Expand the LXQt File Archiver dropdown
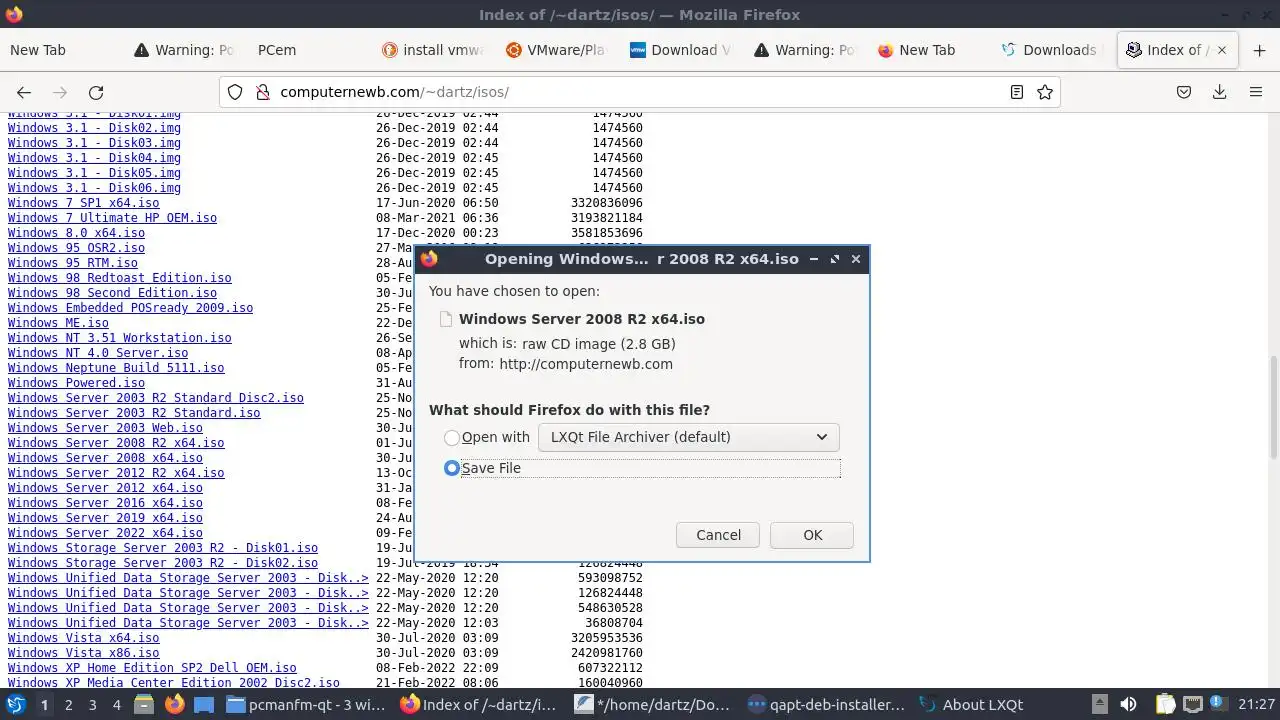1280x720 pixels. tap(688, 437)
